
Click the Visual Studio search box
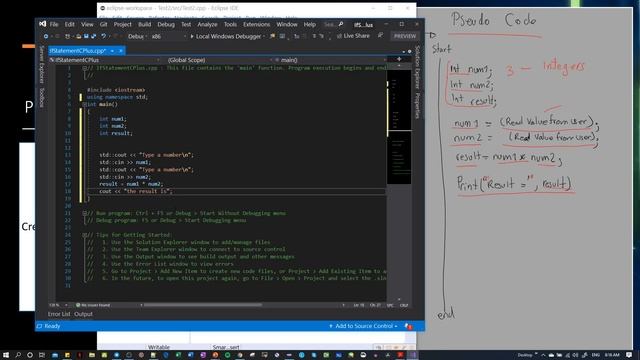[333, 24]
